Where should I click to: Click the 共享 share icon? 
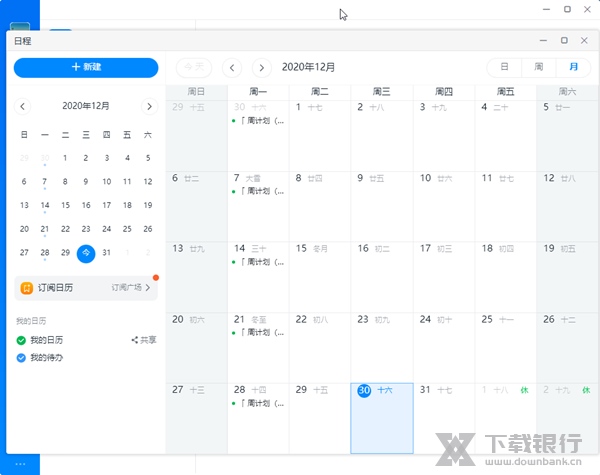coord(135,340)
